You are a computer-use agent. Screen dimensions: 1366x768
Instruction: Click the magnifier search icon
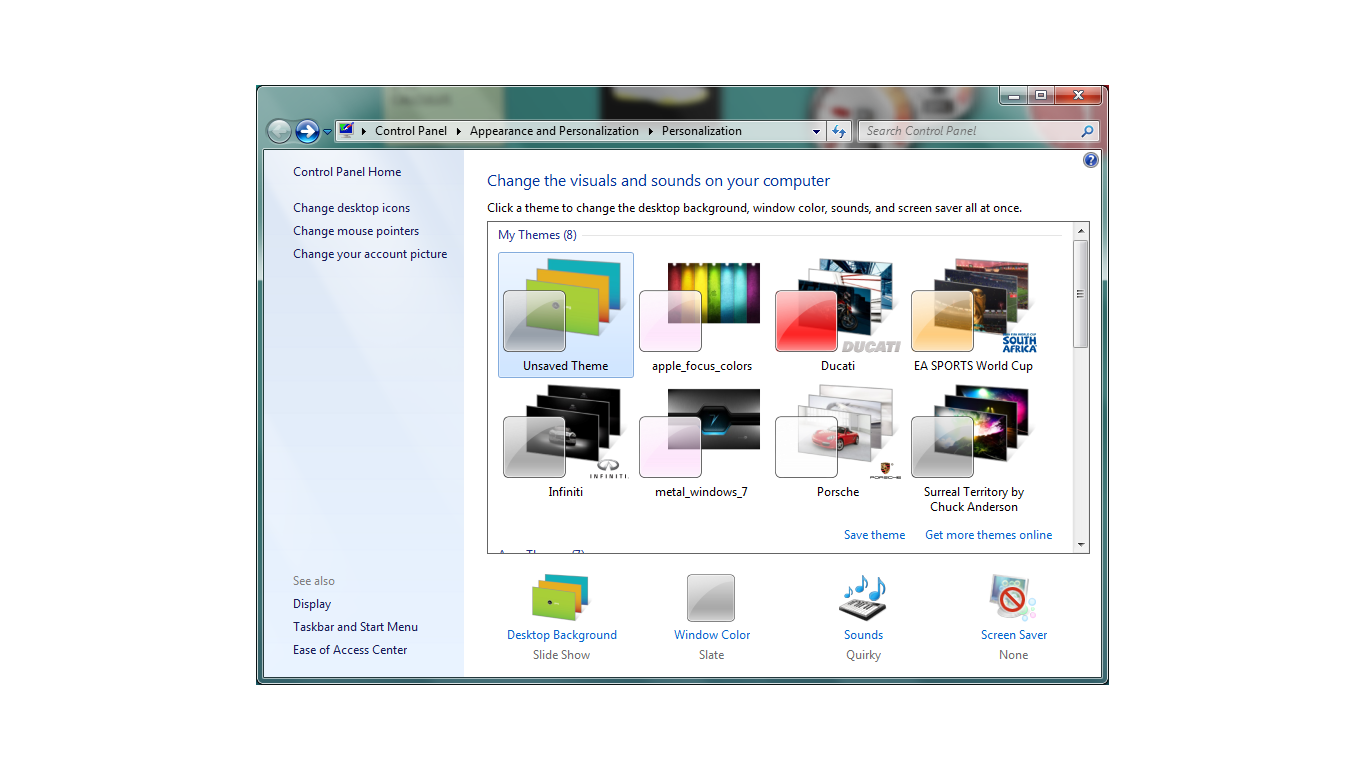(1088, 131)
